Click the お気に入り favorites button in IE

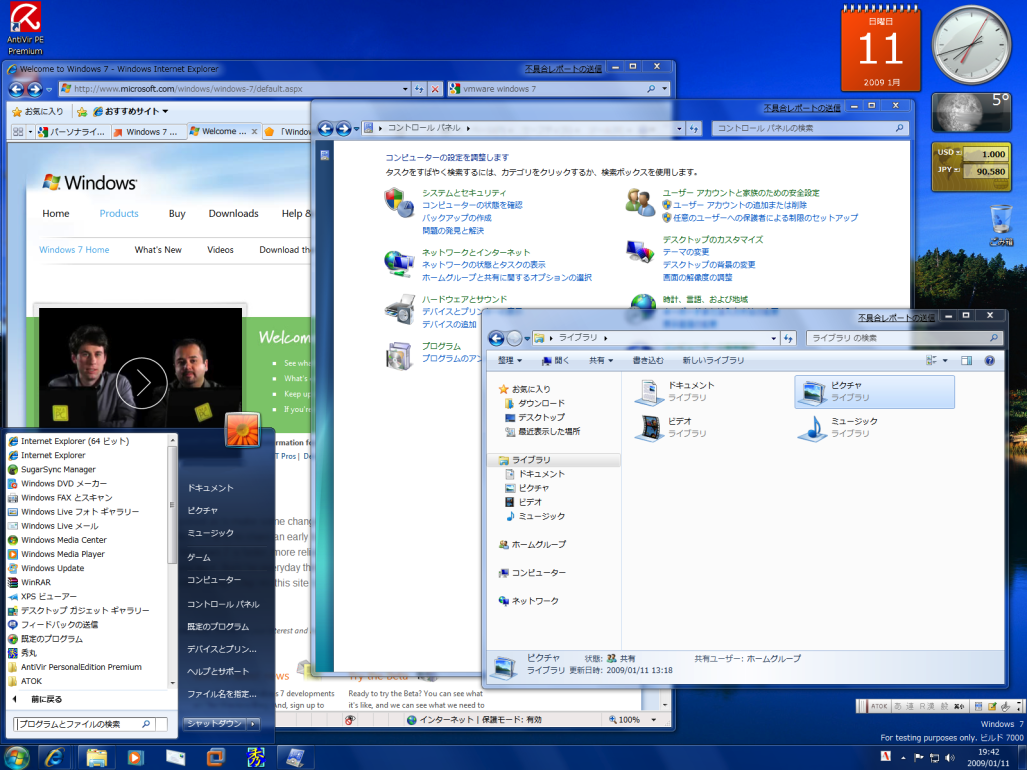pos(38,111)
